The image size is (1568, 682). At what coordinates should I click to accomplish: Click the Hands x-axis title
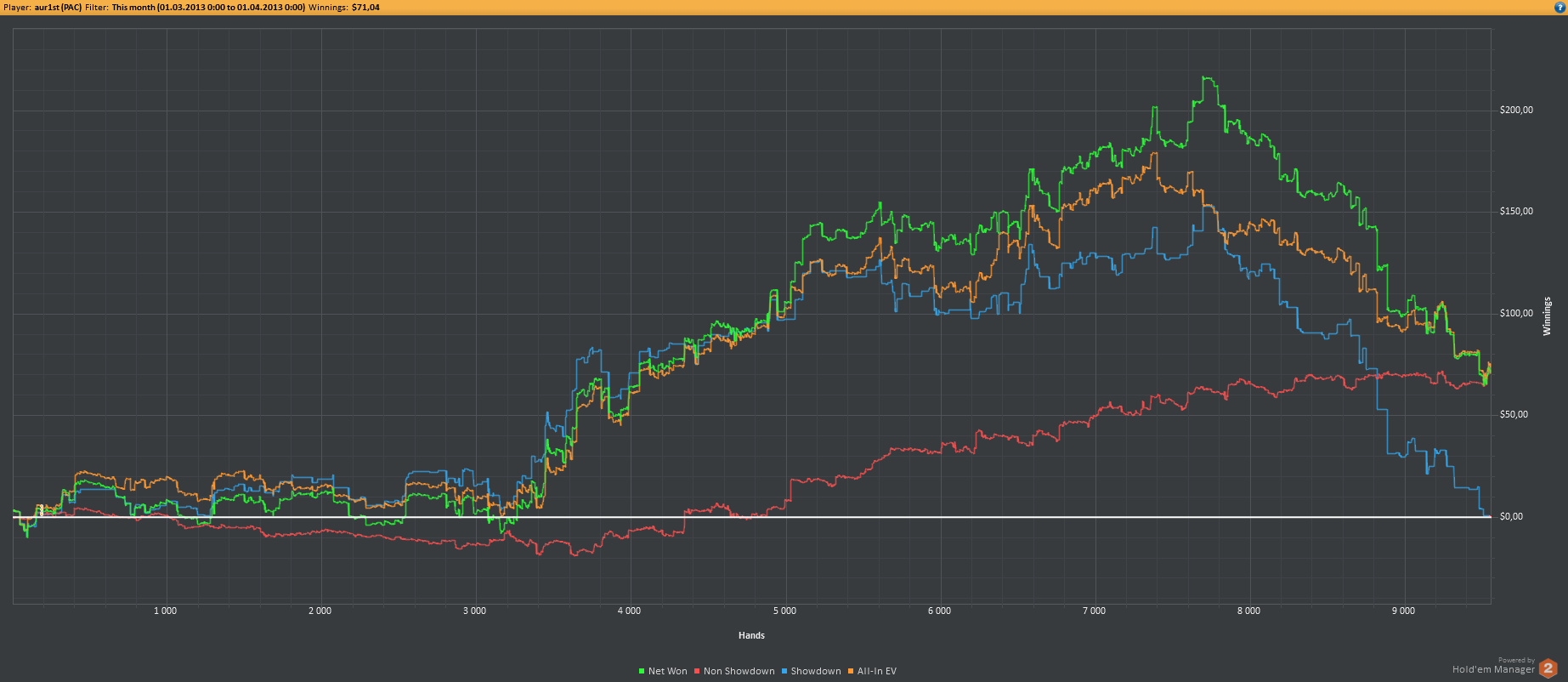[x=751, y=635]
